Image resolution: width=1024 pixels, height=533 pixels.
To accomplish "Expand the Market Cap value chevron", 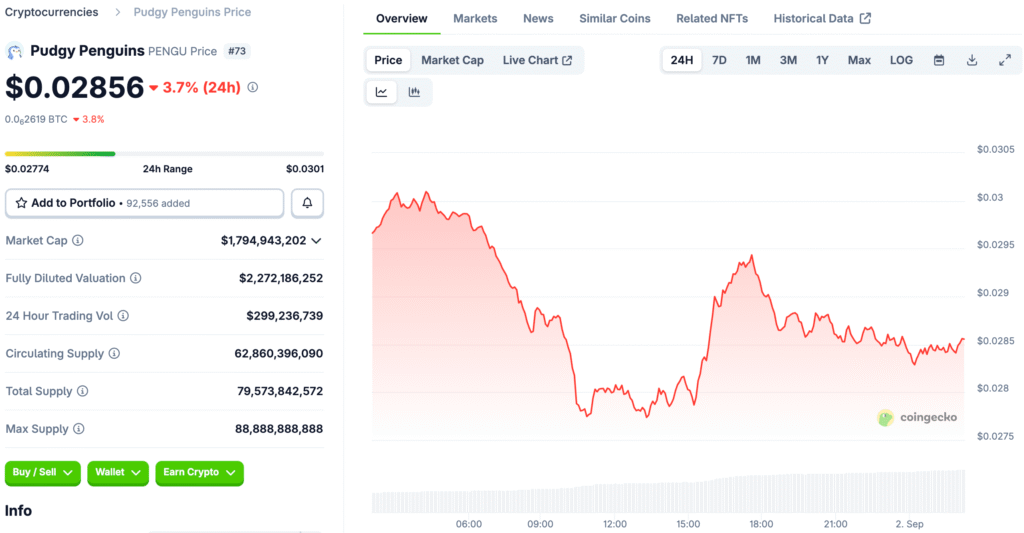I will pos(317,241).
